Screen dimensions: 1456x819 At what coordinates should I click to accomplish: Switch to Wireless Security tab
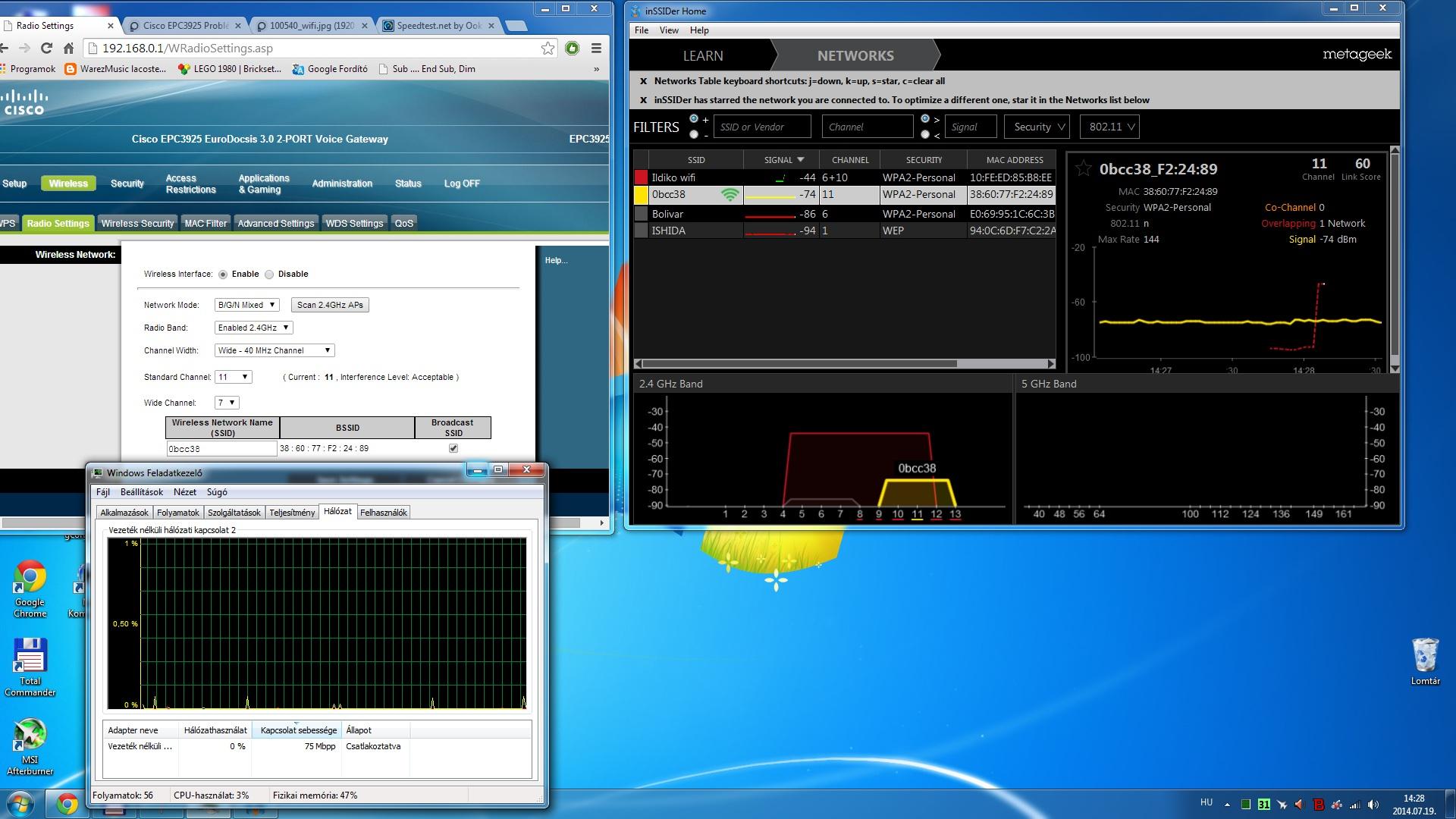point(137,223)
